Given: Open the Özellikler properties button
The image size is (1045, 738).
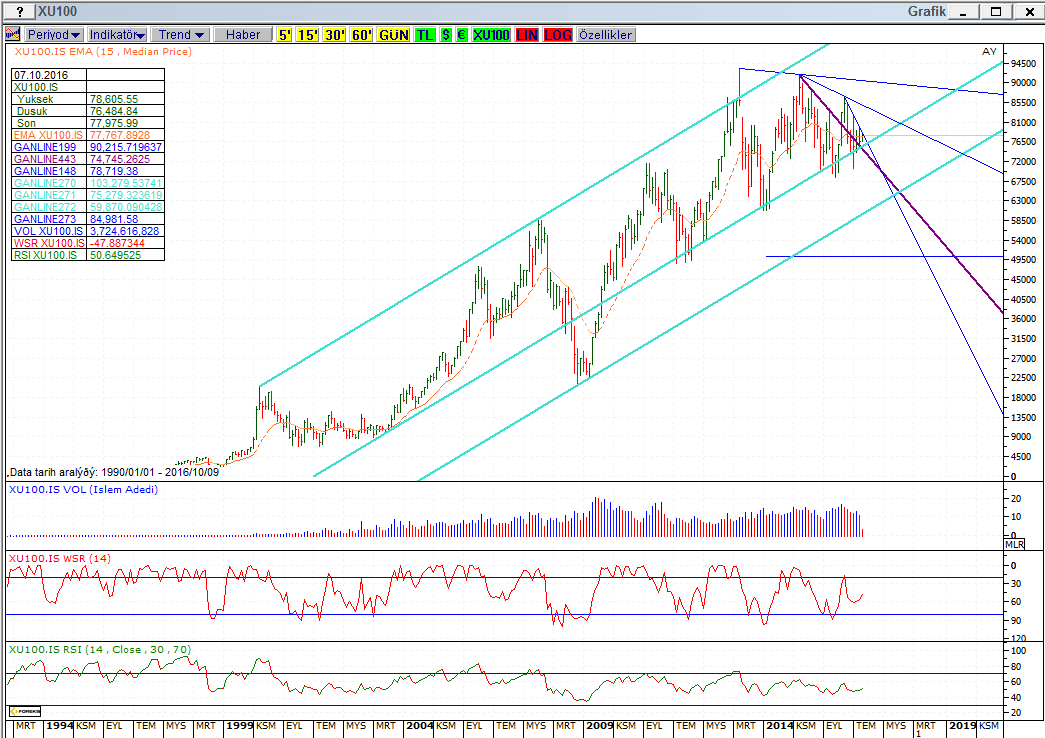Looking at the screenshot, I should 605,34.
